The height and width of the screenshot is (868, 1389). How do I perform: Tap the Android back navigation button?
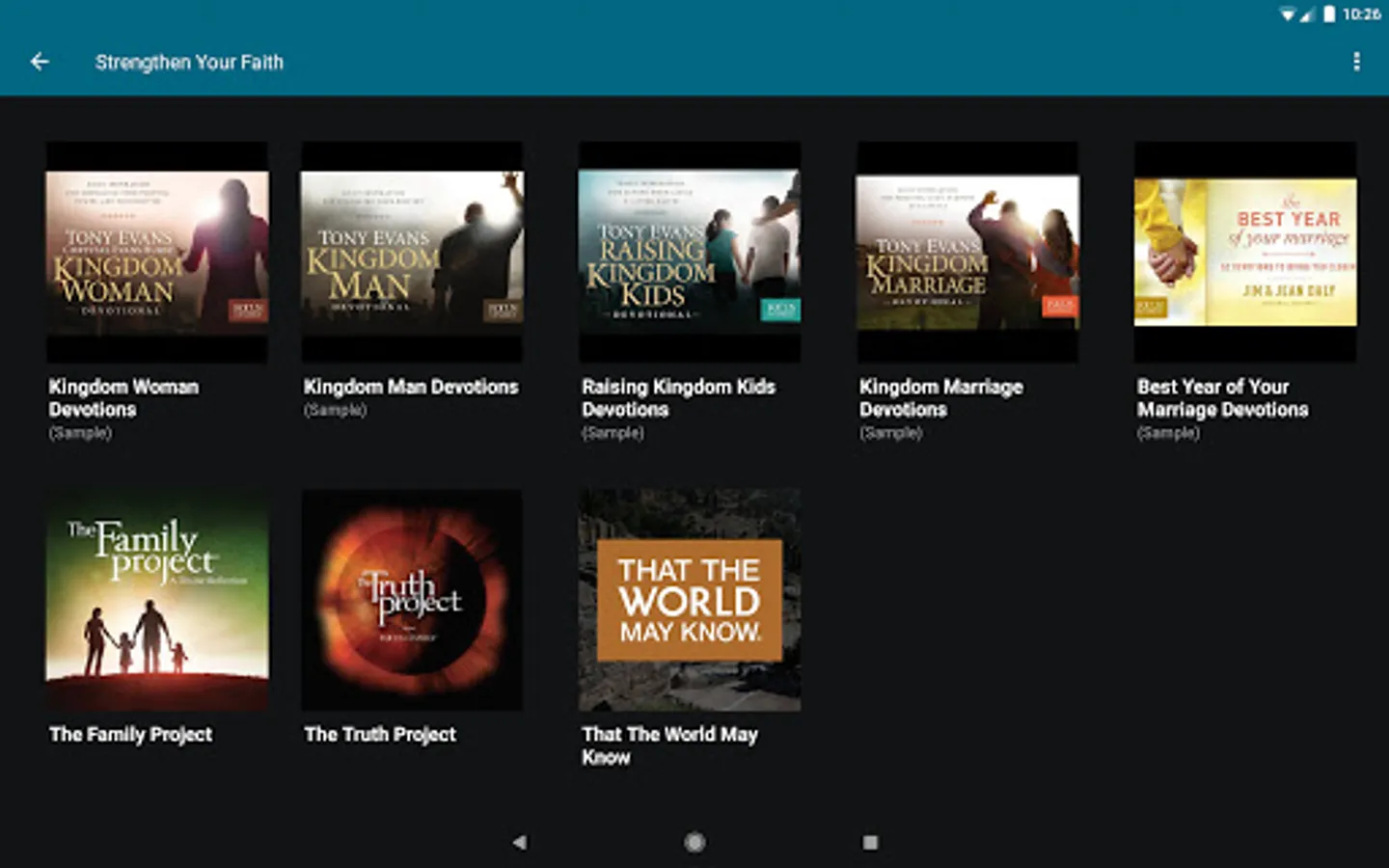click(520, 842)
